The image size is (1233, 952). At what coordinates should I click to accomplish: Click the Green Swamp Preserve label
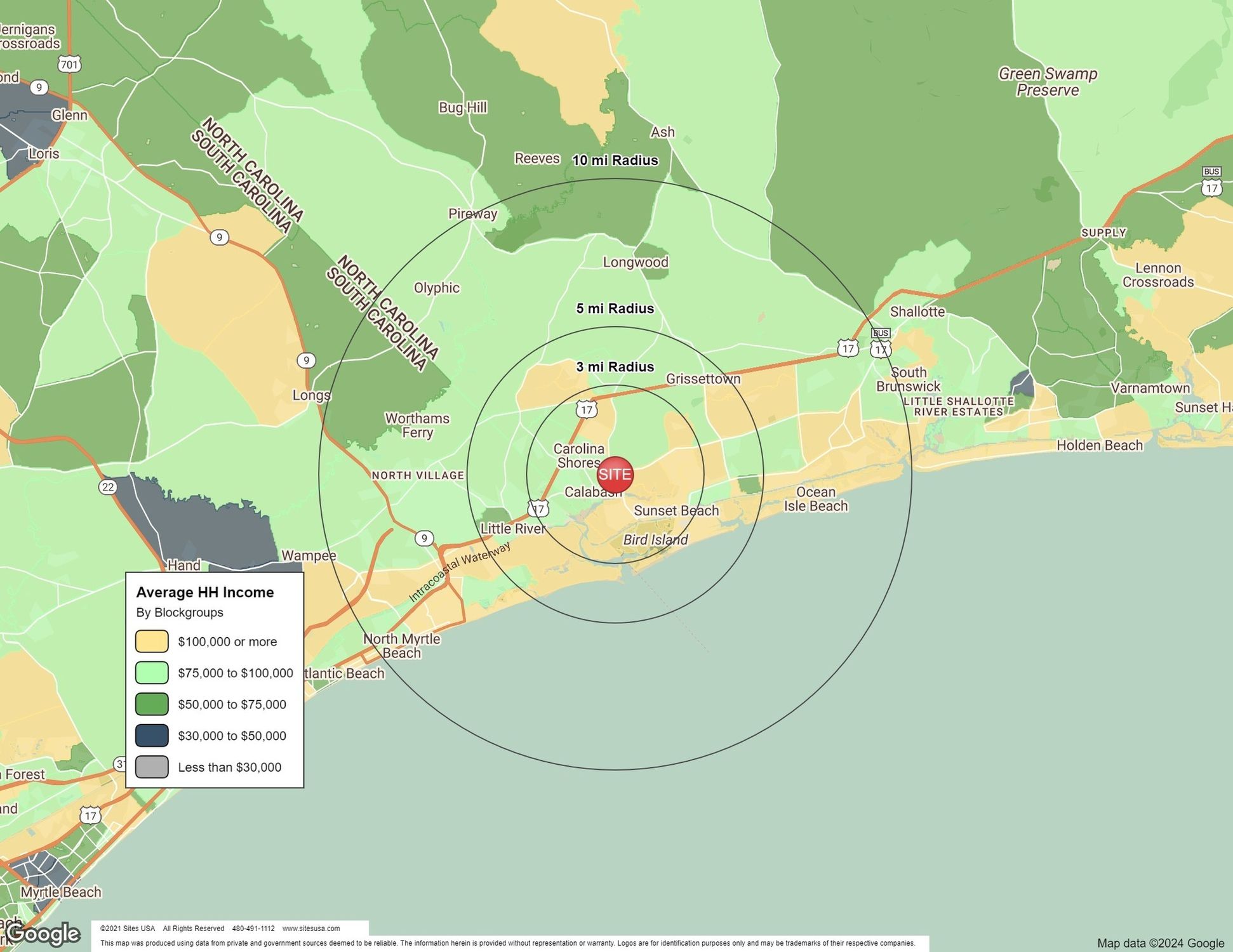click(1048, 82)
